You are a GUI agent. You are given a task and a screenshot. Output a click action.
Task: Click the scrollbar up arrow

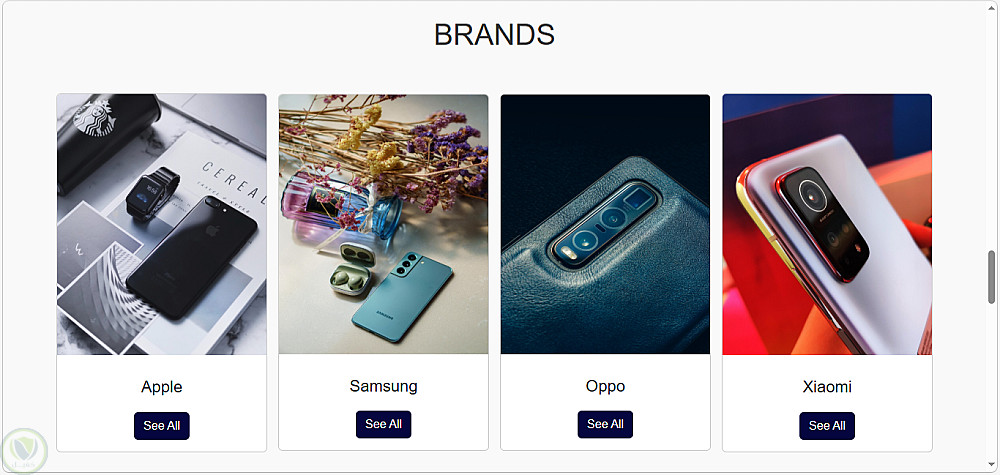coord(991,5)
